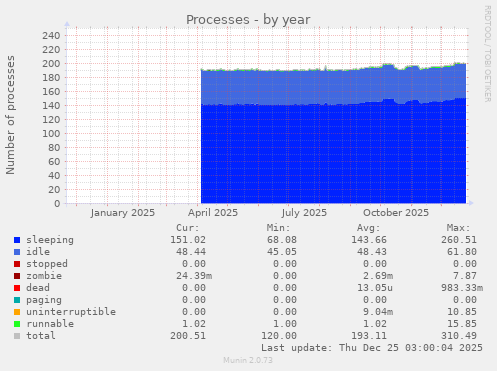Click the 'zombie' legend label
This screenshot has height=371, width=497.
coord(44,276)
